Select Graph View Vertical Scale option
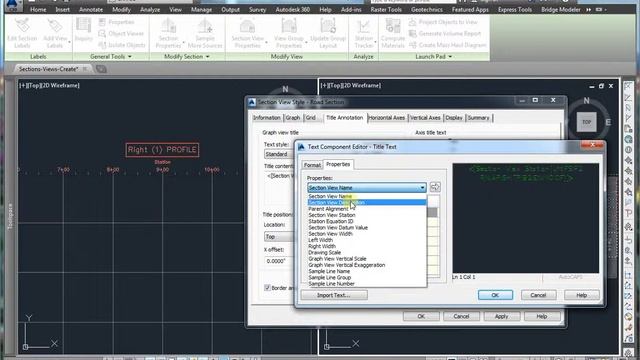The image size is (640, 360). [x=367, y=259]
